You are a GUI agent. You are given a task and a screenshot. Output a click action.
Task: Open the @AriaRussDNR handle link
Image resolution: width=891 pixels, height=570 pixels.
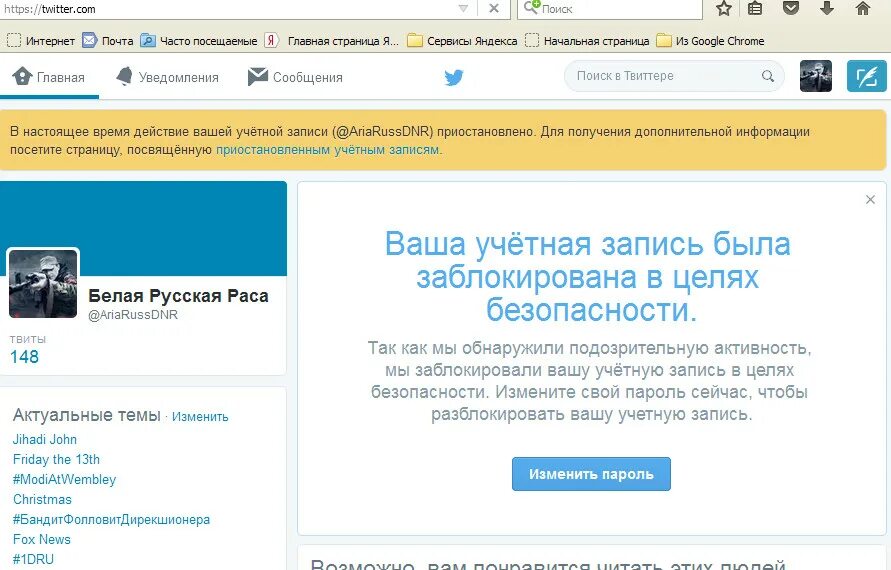[133, 315]
